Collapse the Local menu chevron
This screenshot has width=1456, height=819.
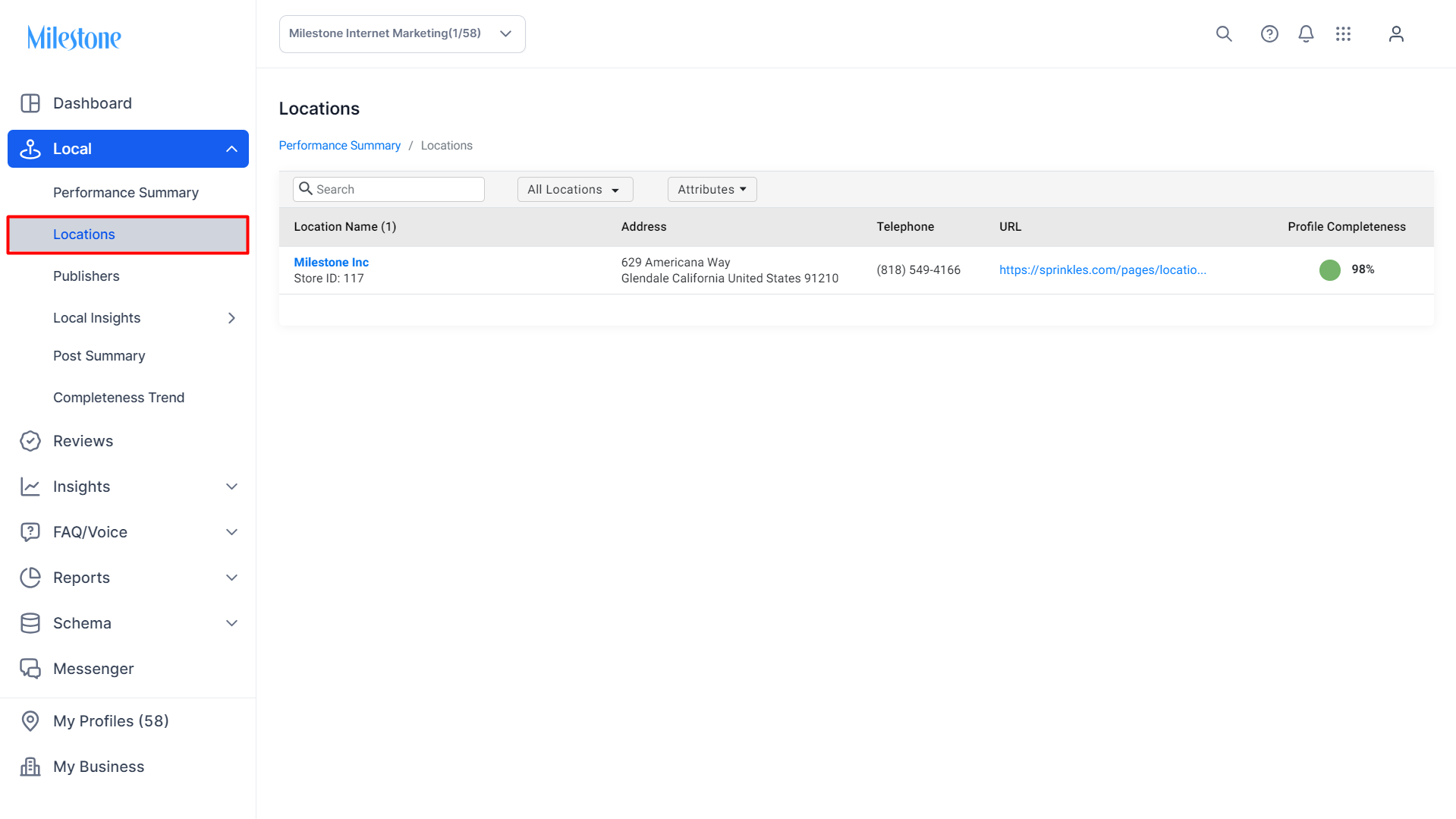pyautogui.click(x=231, y=149)
